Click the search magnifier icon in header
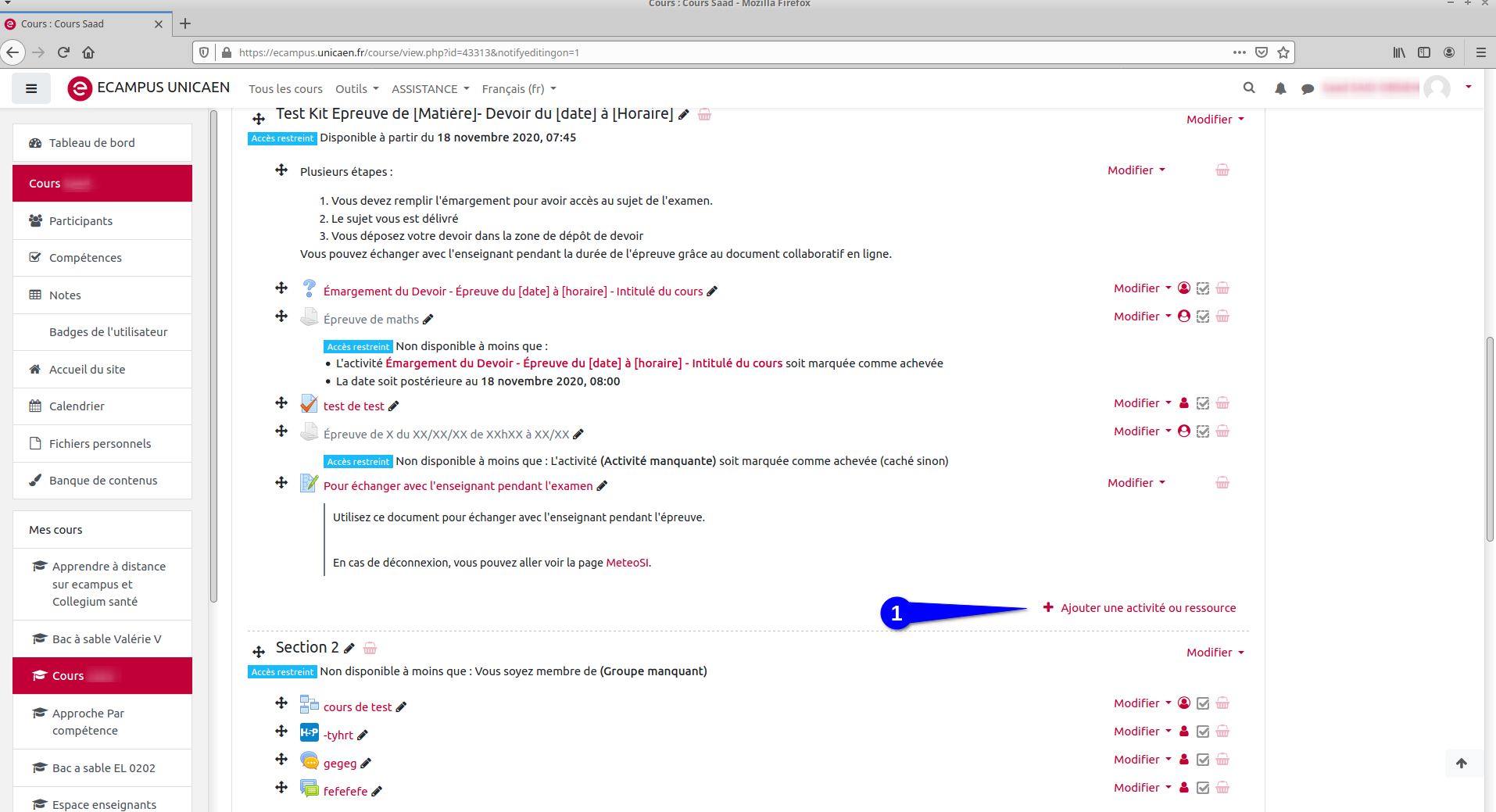Viewport: 1496px width, 812px height. tap(1249, 88)
